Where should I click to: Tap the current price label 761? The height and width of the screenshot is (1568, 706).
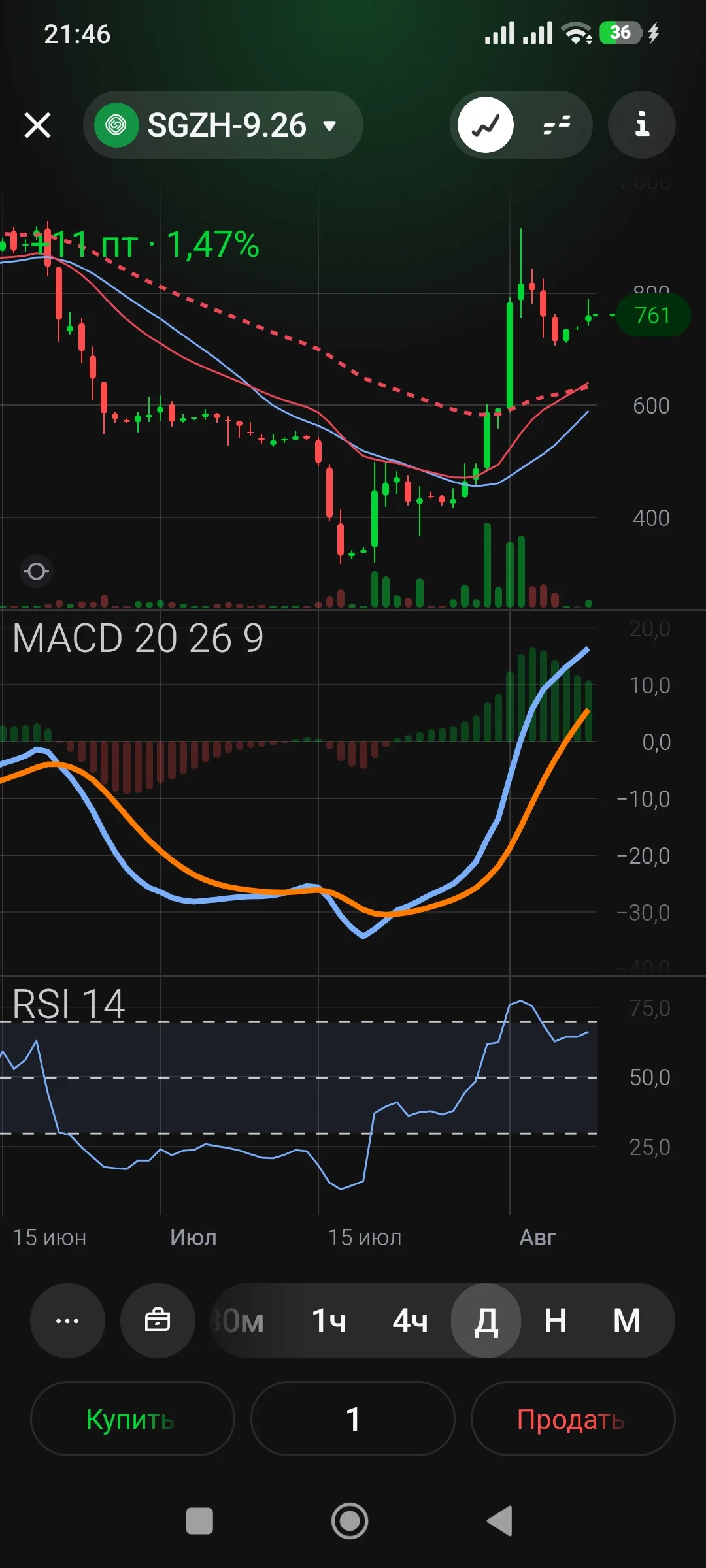pyautogui.click(x=653, y=316)
